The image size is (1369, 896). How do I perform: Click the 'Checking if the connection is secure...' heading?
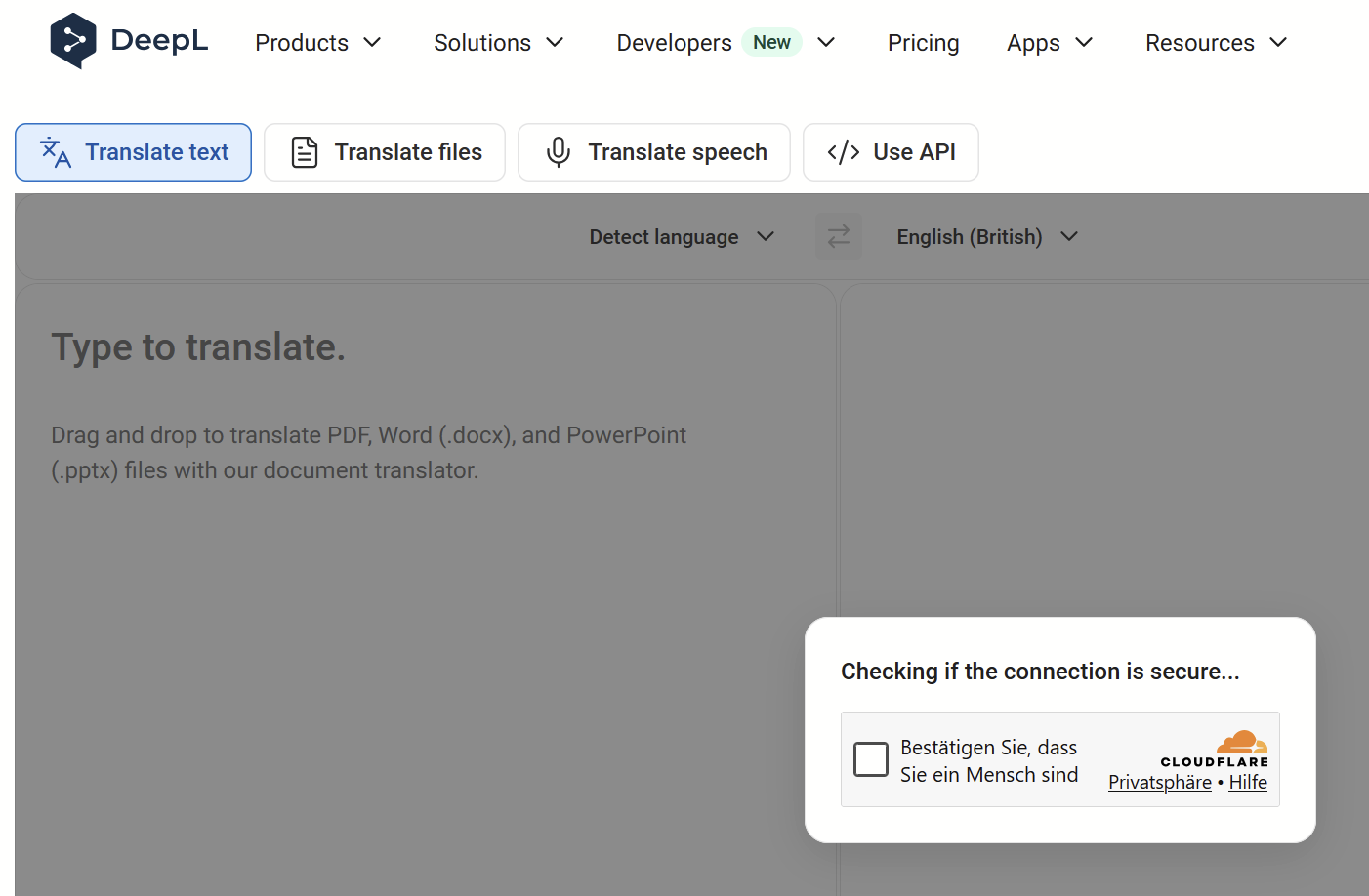1040,672
